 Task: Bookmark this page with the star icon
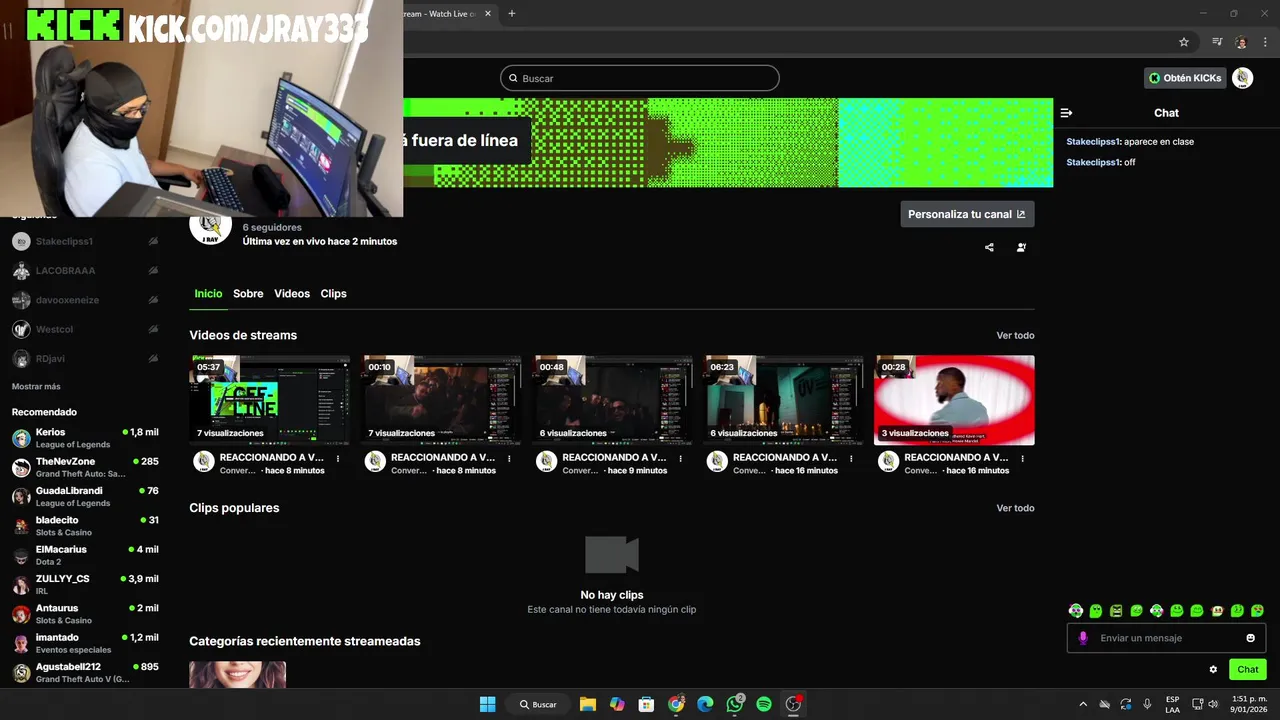click(x=1184, y=42)
